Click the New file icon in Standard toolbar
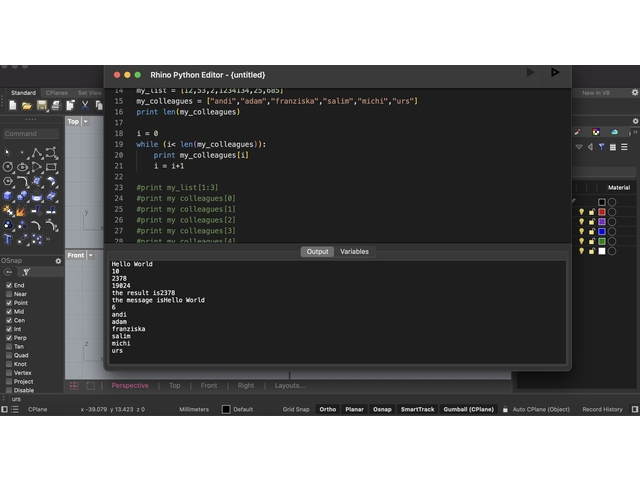 pos(13,106)
